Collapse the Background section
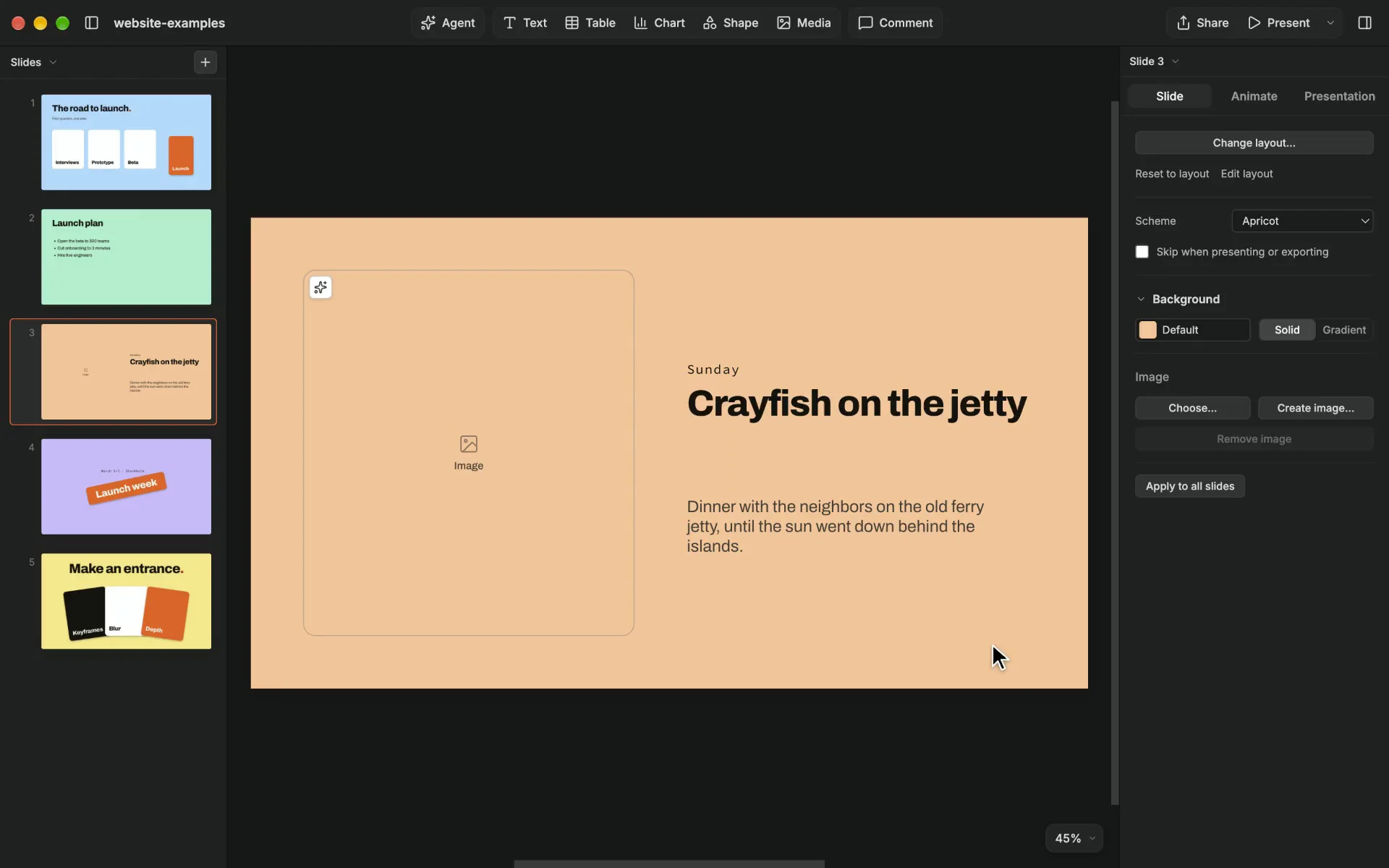The image size is (1389, 868). pyautogui.click(x=1141, y=299)
